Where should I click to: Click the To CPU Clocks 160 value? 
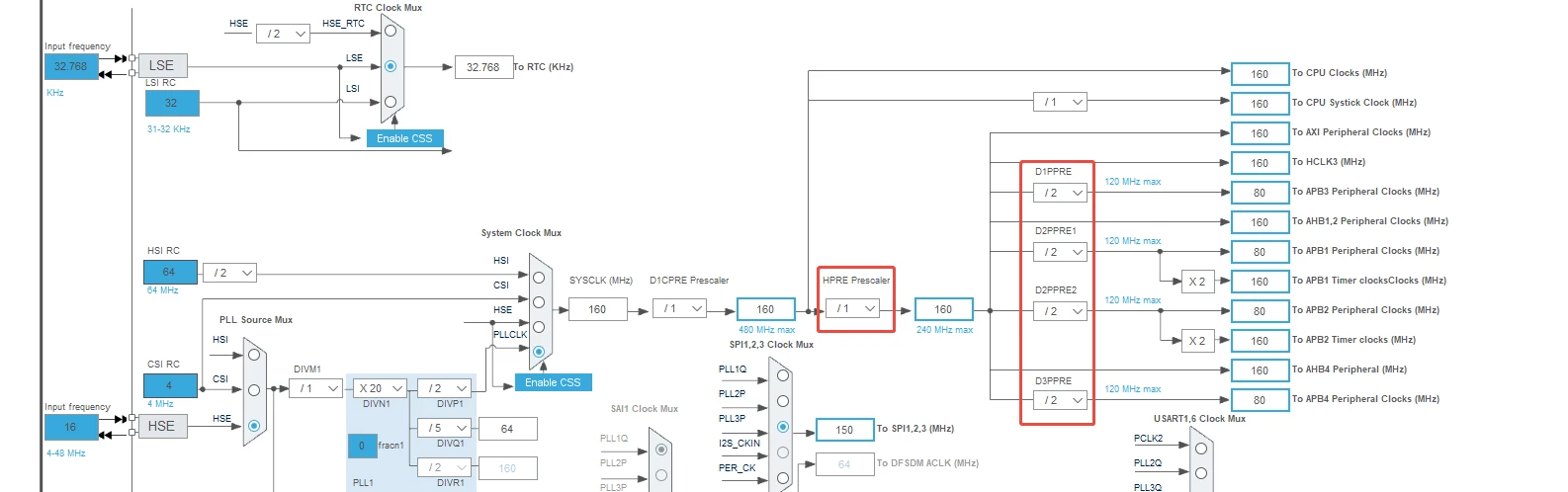click(1260, 74)
